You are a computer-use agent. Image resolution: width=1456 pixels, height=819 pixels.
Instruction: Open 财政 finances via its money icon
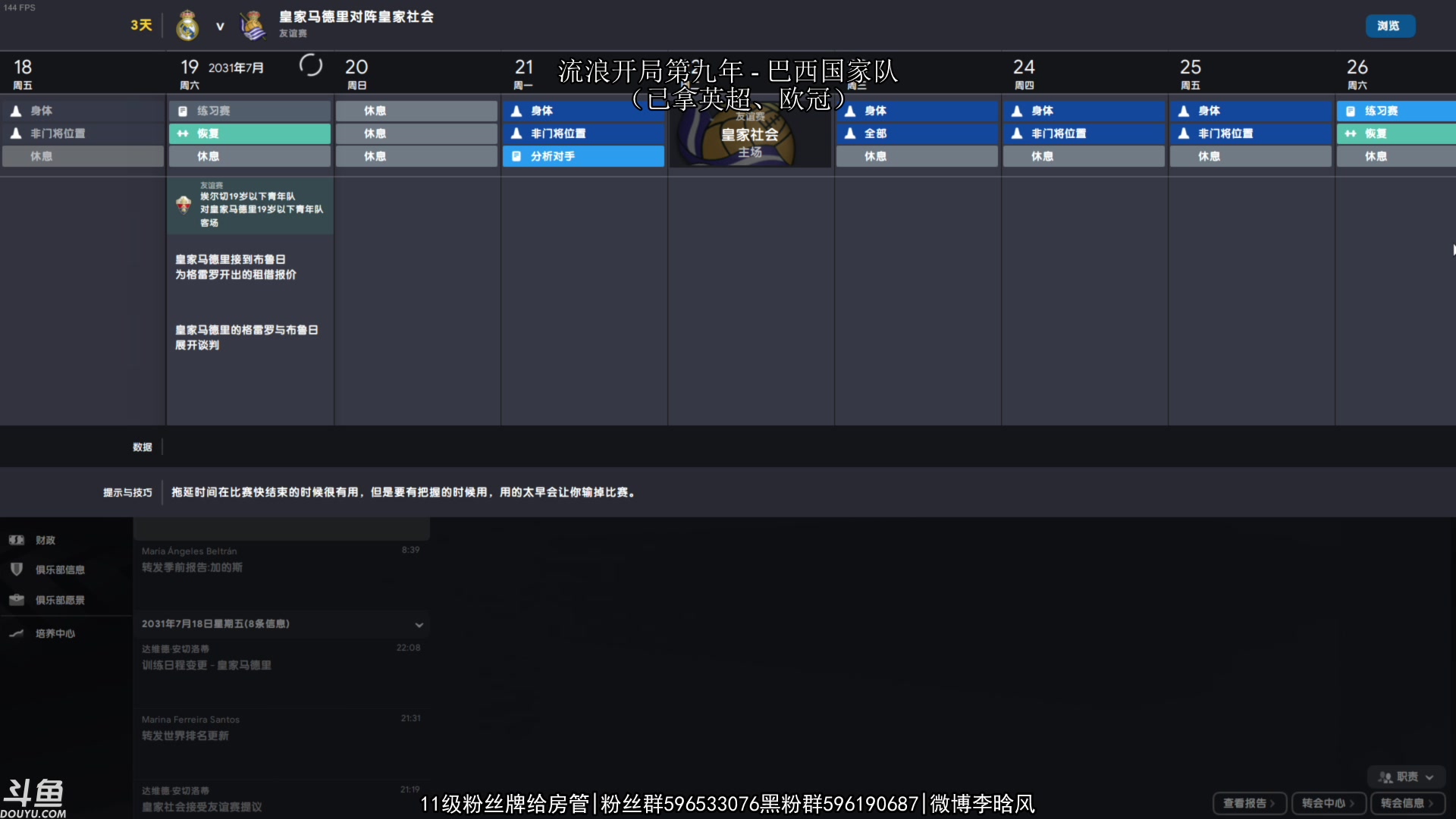tap(17, 540)
